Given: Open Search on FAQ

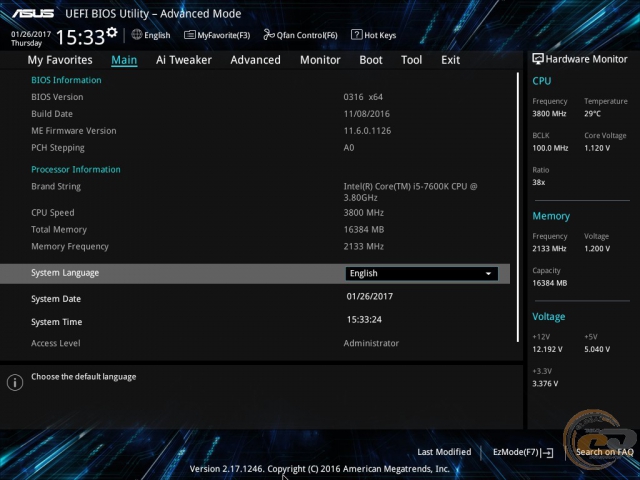Looking at the screenshot, I should click(604, 452).
